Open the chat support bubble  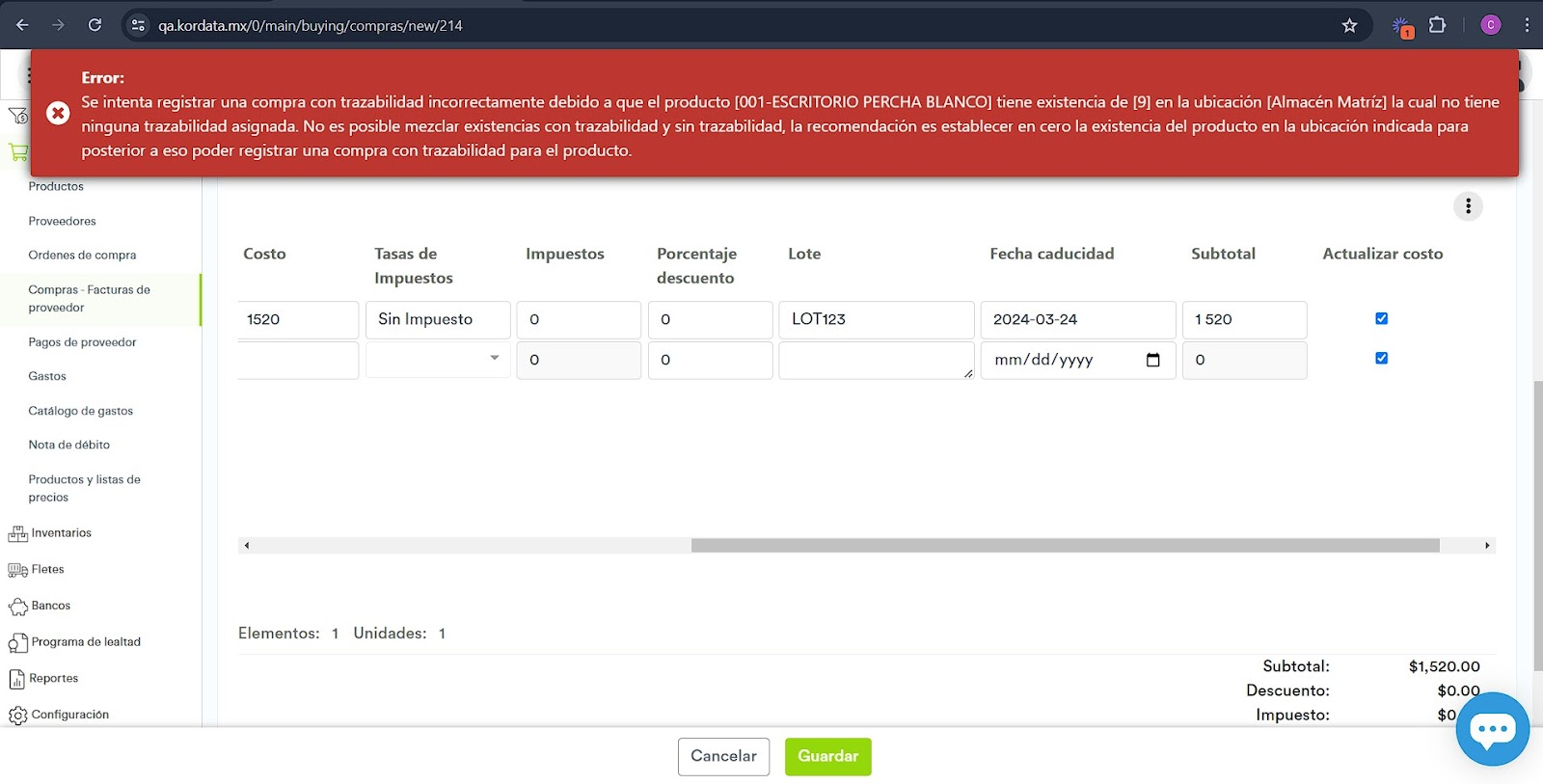point(1492,729)
